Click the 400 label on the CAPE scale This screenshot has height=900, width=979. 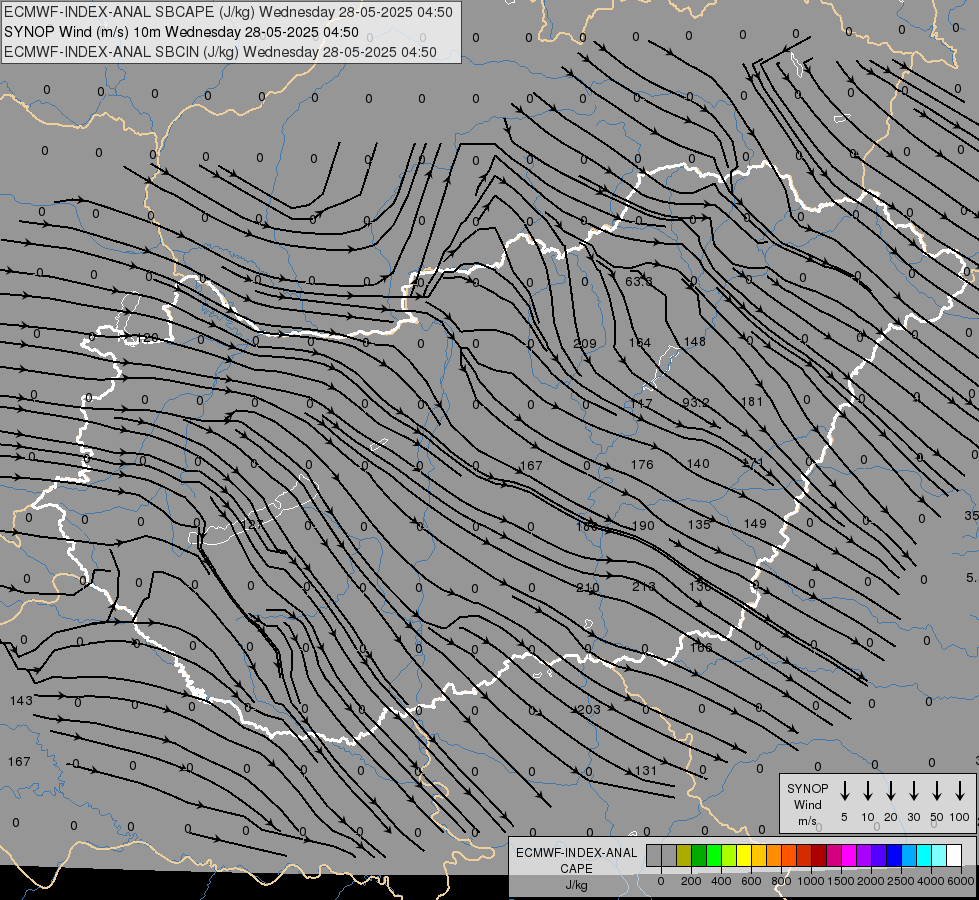click(721, 881)
